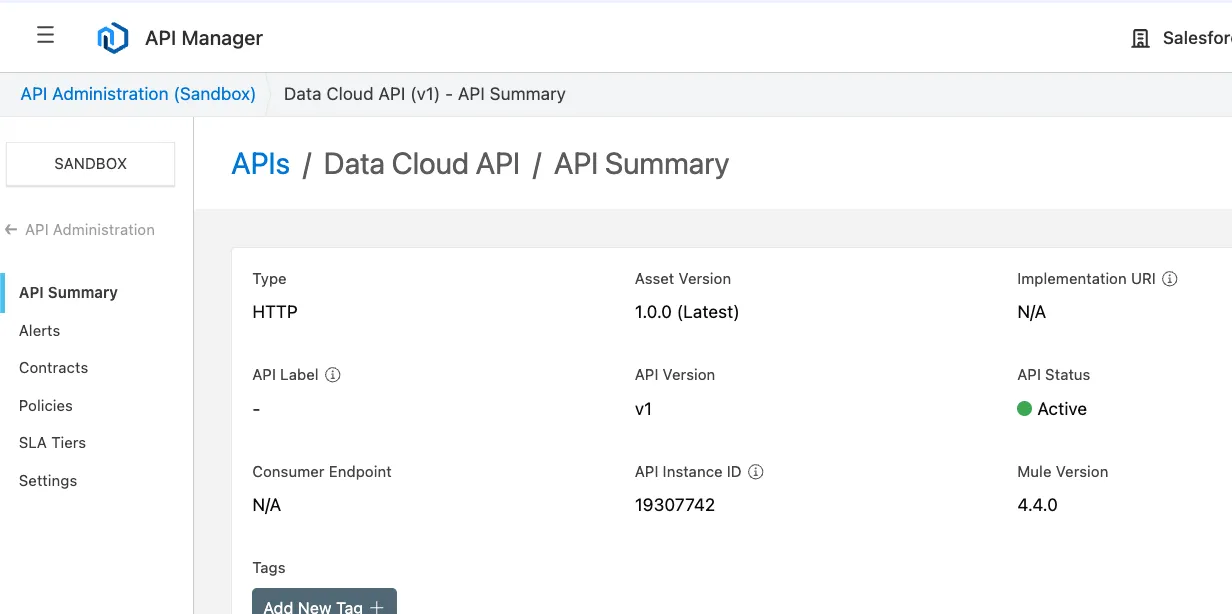Open the API Administration (Sandbox) breadcrumb
Image resolution: width=1232 pixels, height=614 pixels.
(x=138, y=94)
